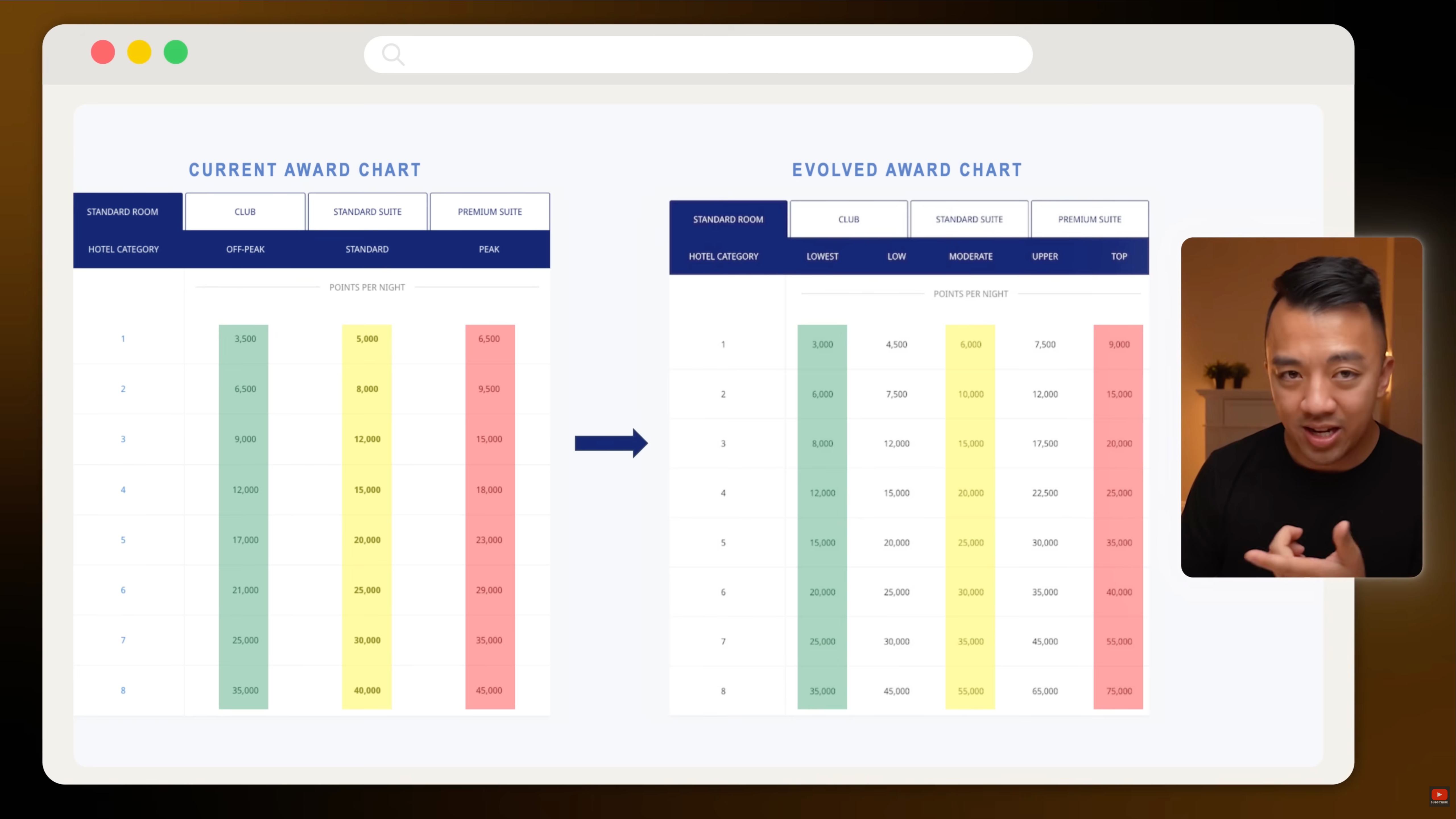Click the red window dot
Image resolution: width=1456 pixels, height=819 pixels.
[103, 52]
